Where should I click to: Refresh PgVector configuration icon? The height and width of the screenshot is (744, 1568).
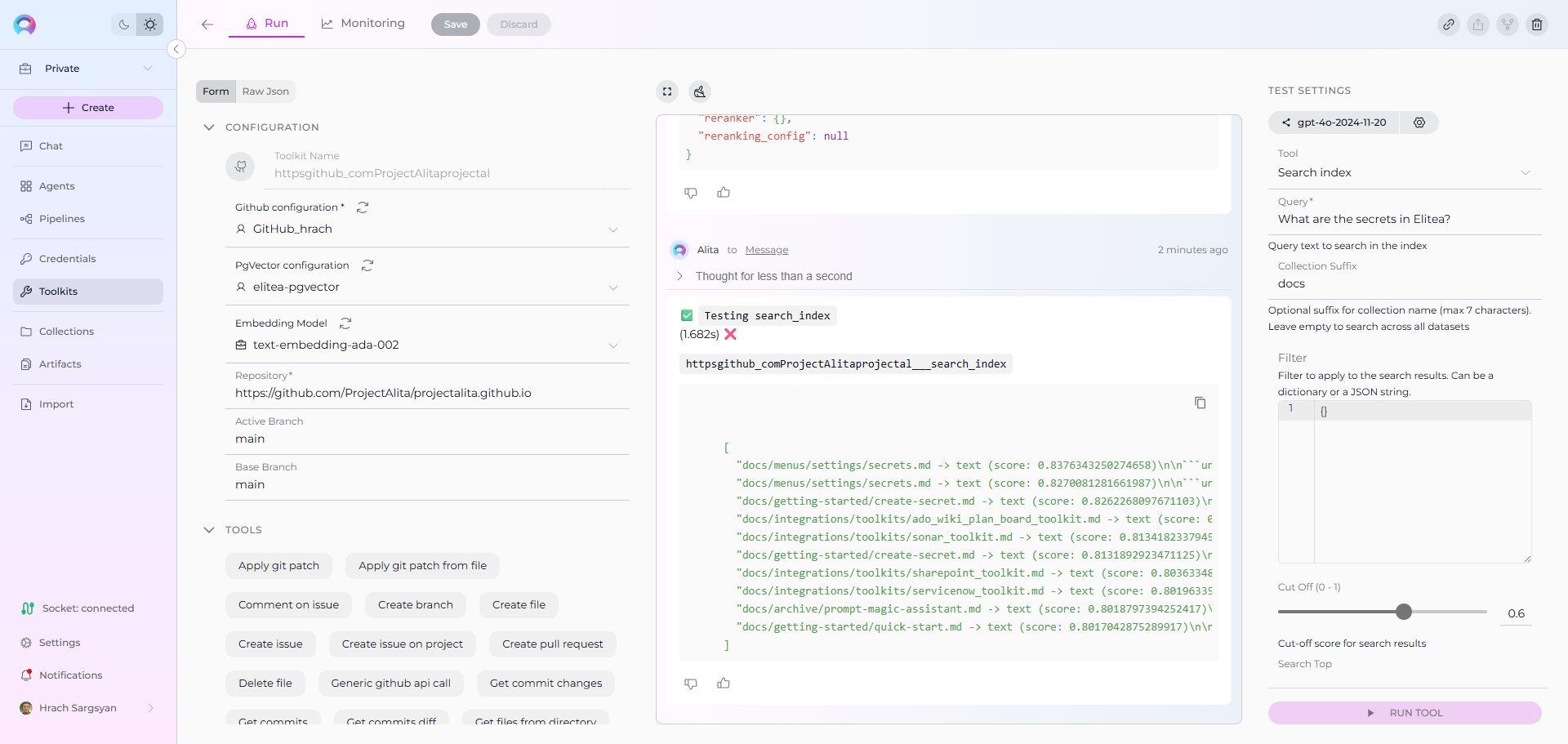(x=367, y=265)
